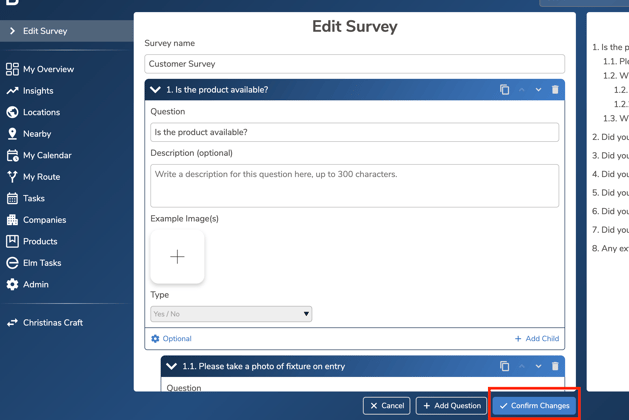Open Insights from the sidebar
Image resolution: width=629 pixels, height=420 pixels.
(x=38, y=91)
